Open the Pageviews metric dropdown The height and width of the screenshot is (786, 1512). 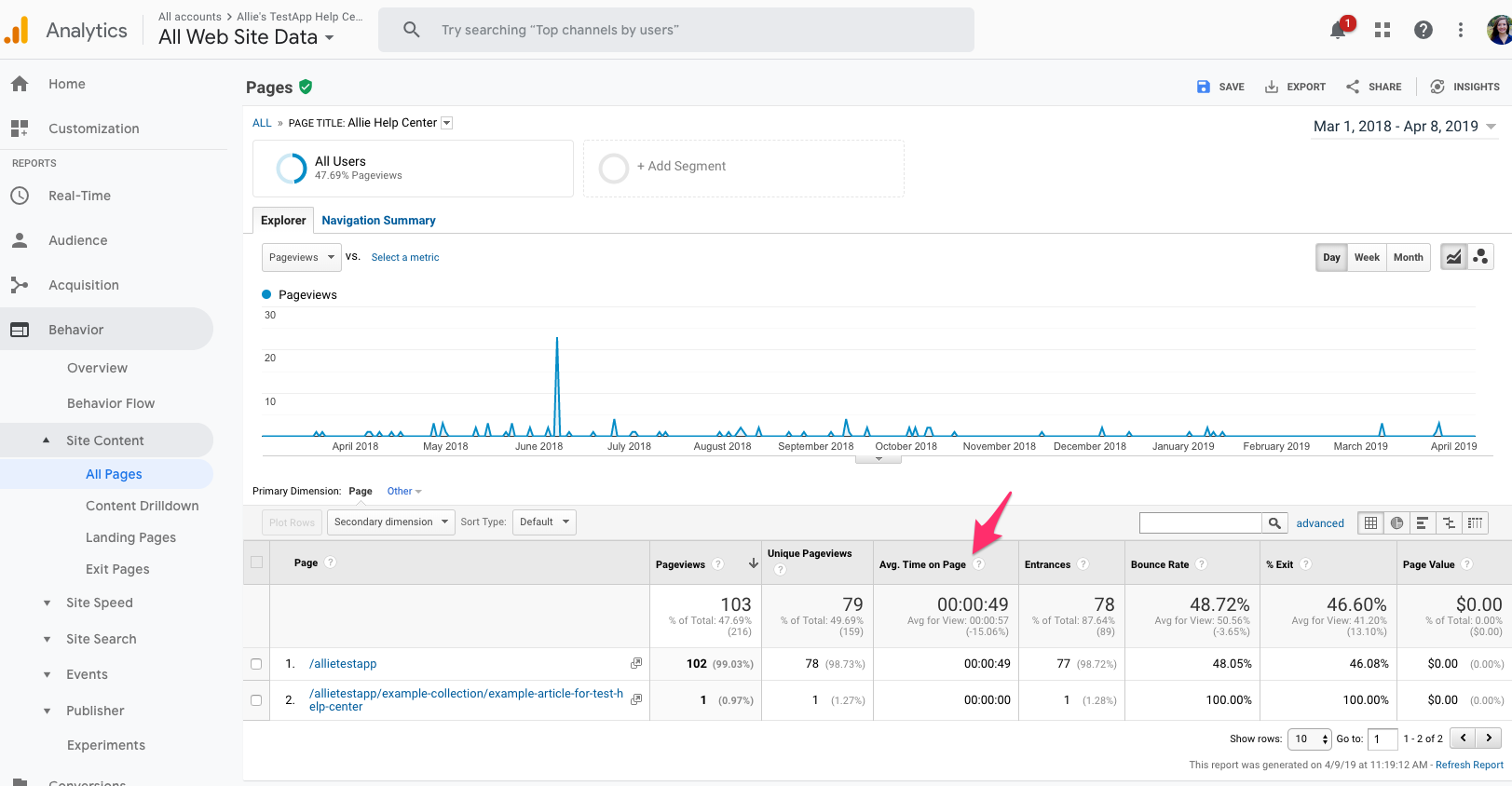tap(302, 257)
